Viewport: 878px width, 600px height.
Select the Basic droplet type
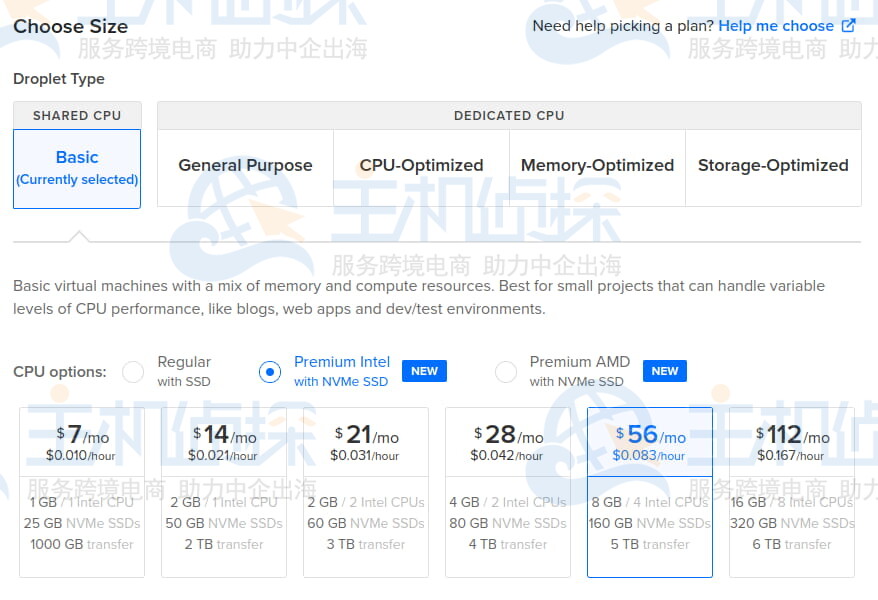[x=77, y=168]
